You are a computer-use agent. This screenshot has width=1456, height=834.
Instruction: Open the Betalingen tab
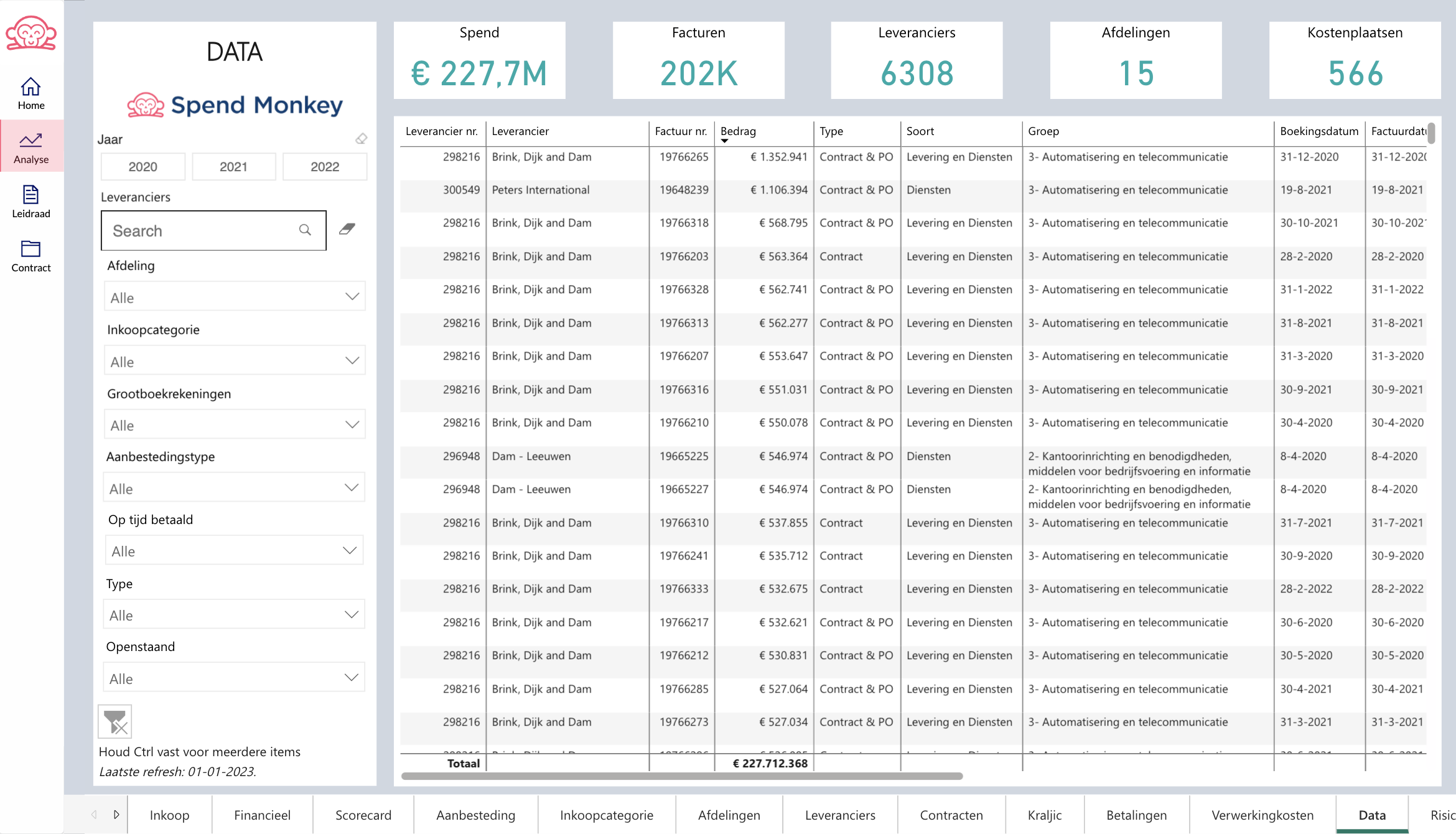click(1136, 815)
